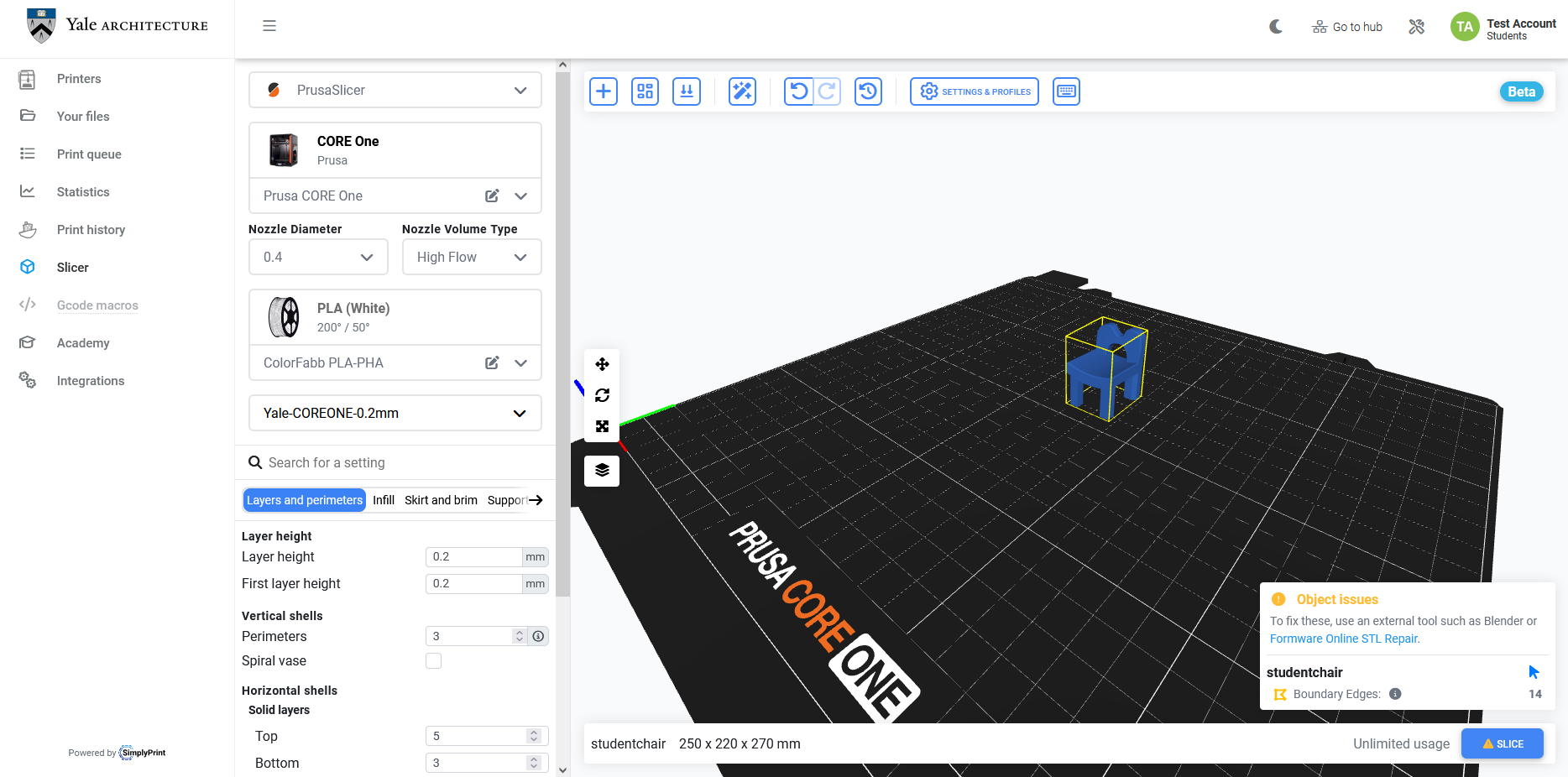Select Layers and perimeters tab
Screen dimensions: 1568x777
[305, 500]
